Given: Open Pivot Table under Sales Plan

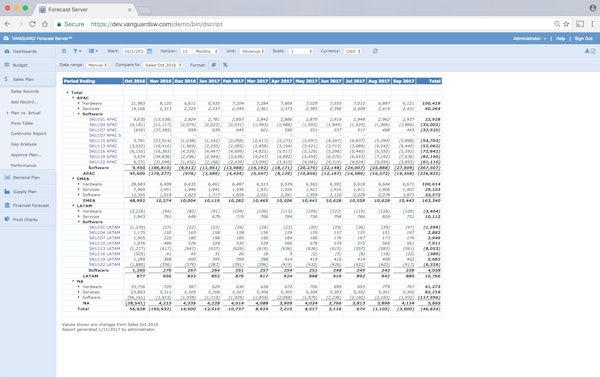Looking at the screenshot, I should tap(22, 123).
